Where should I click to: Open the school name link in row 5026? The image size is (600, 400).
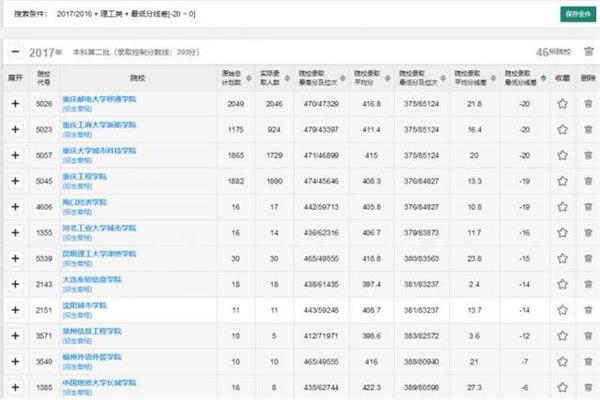point(99,99)
